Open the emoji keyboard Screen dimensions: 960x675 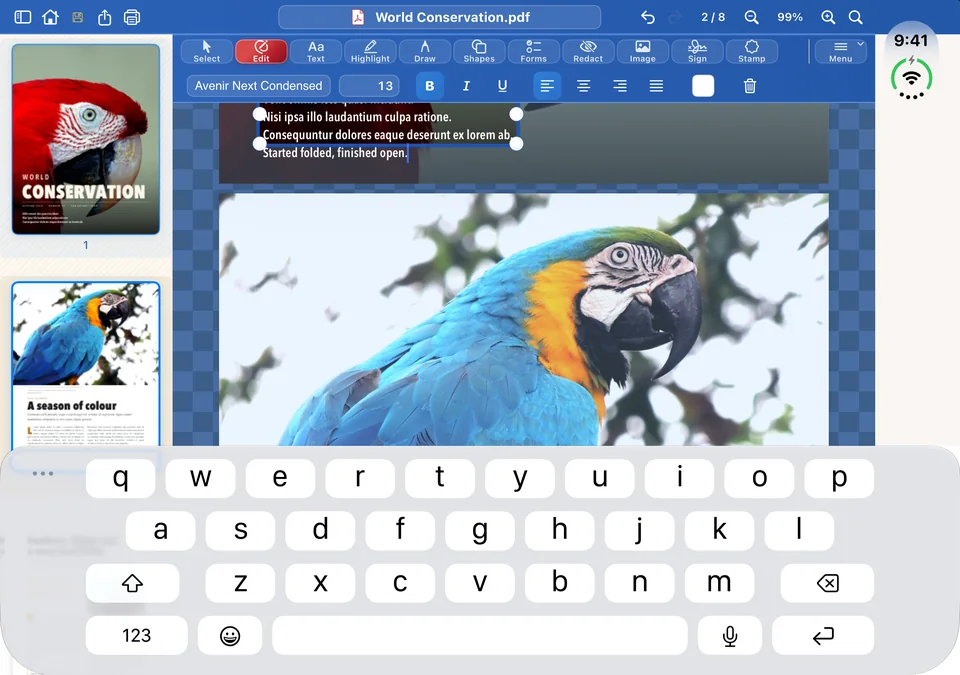click(x=230, y=635)
